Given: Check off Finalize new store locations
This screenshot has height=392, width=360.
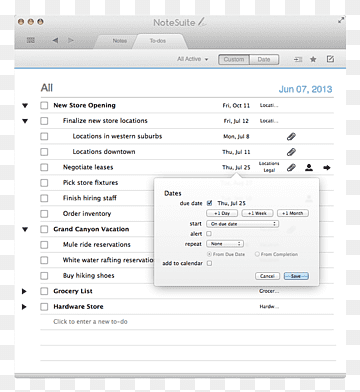Looking at the screenshot, I should tap(44, 121).
